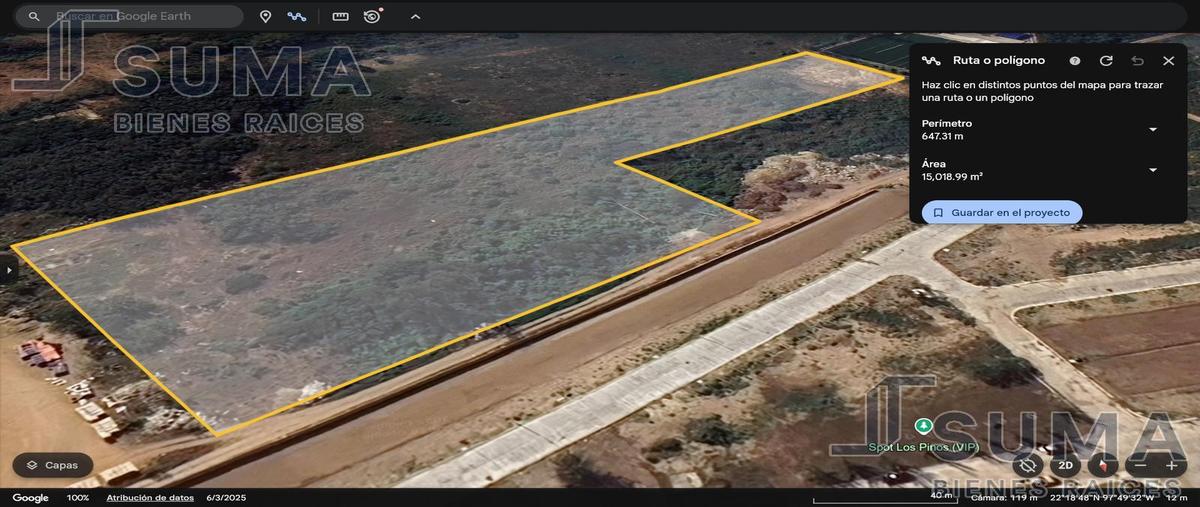The image size is (1200, 507).
Task: Click the 12 m elevation readout
Action: coord(1176,497)
